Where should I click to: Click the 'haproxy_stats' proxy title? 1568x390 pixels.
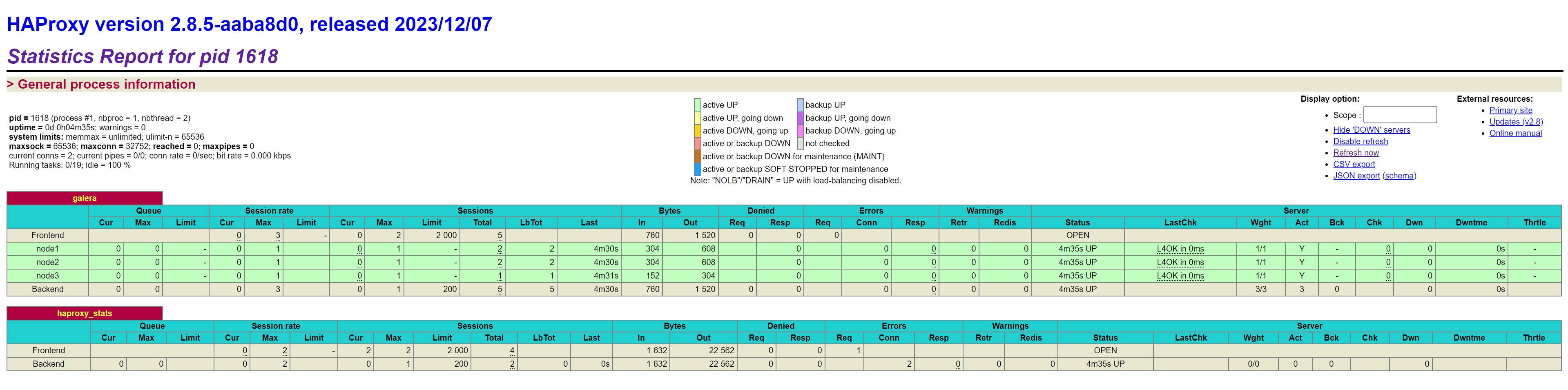coord(85,313)
